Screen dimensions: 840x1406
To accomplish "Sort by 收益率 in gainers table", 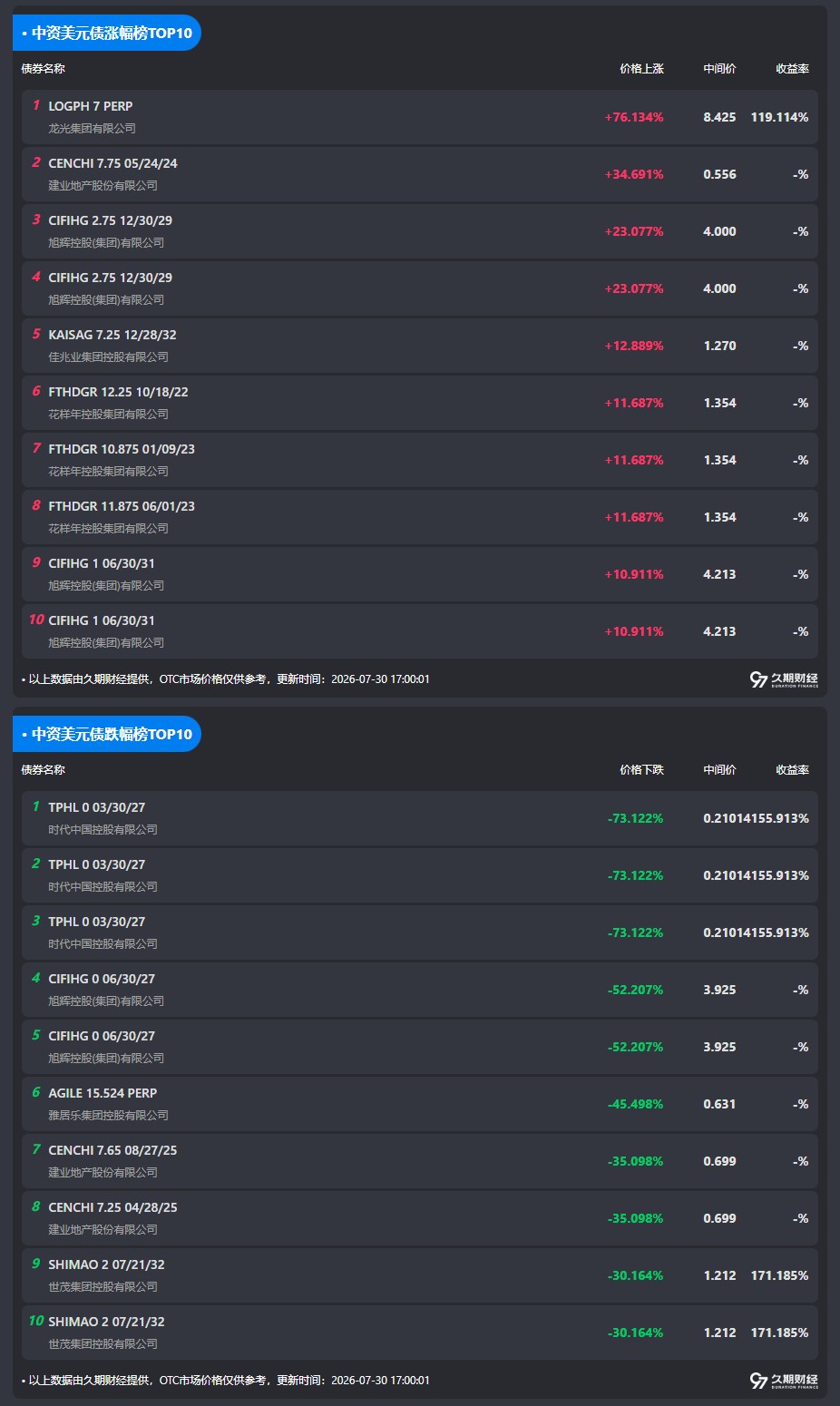I will pos(792,69).
